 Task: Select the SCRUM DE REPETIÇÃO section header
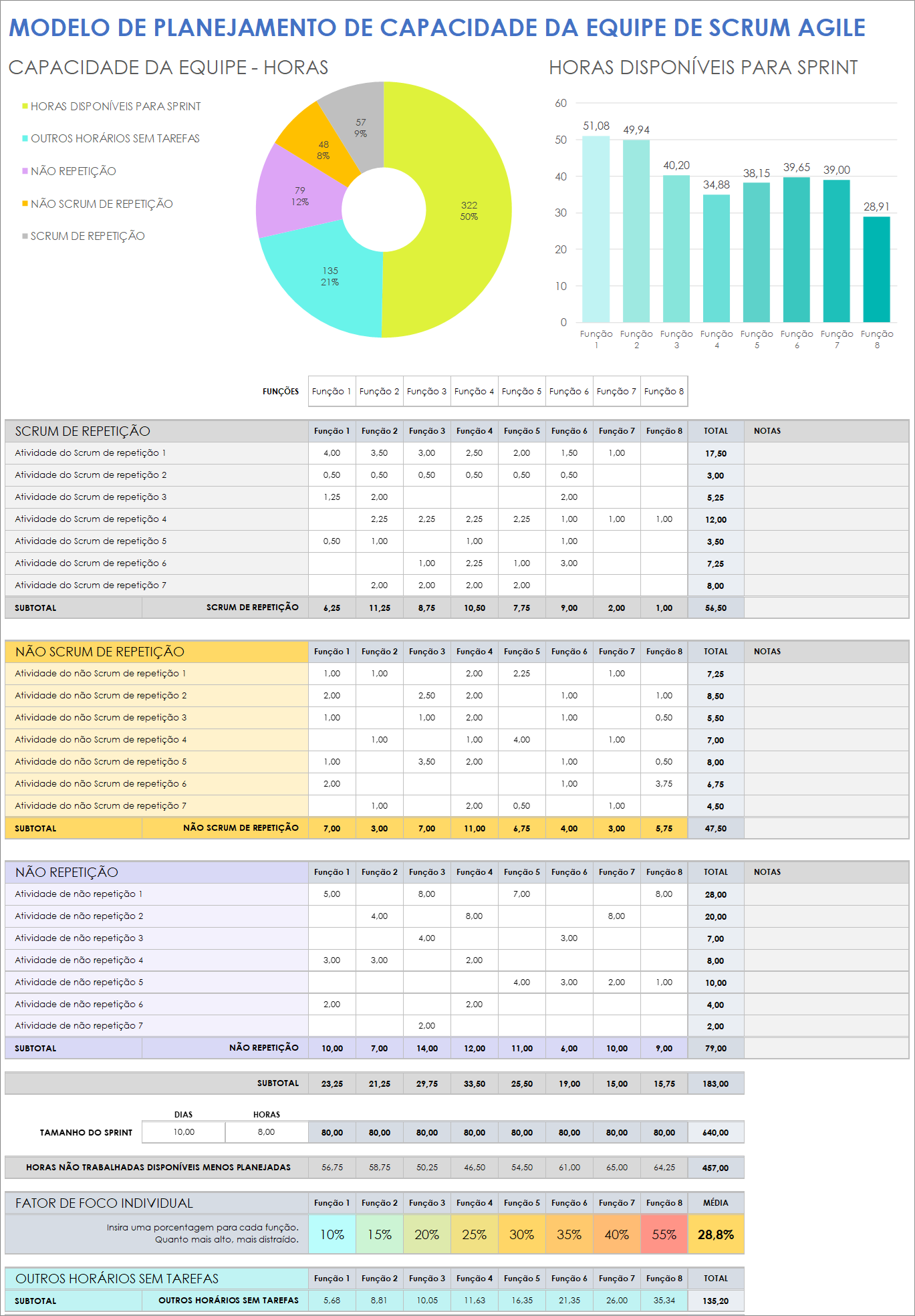[156, 431]
